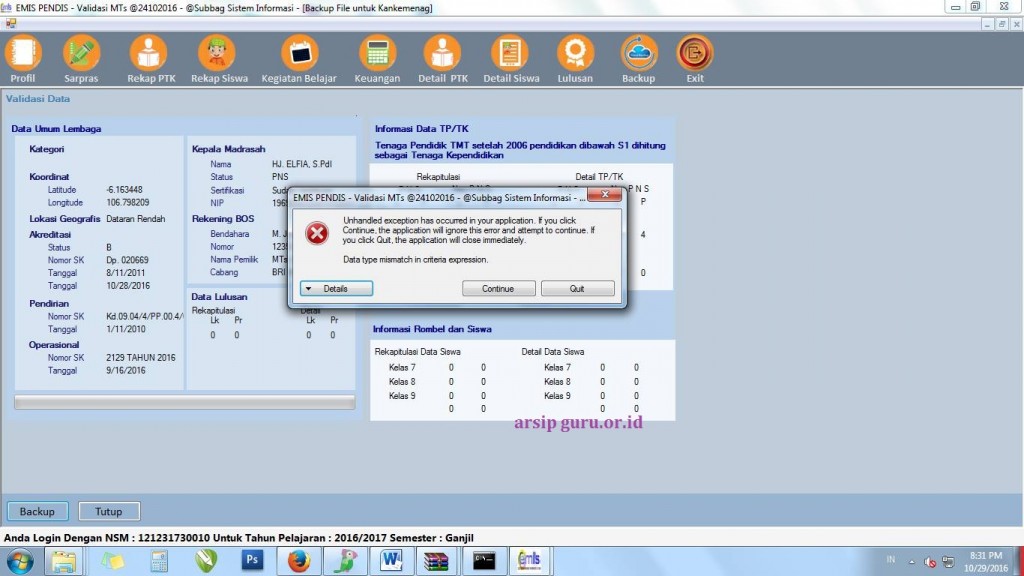Close the unhandled exception dialog
Image resolution: width=1024 pixels, height=576 pixels.
pos(604,195)
